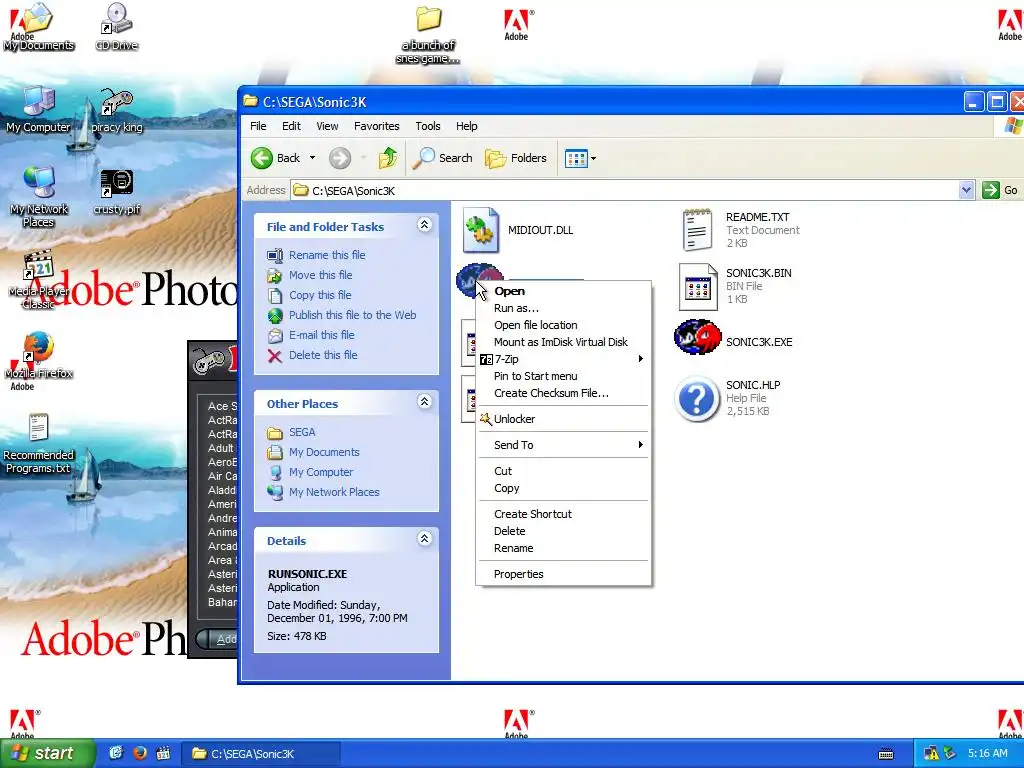1024x768 pixels.
Task: Select the Mozilla Firefox desktop shortcut
Action: click(x=38, y=356)
